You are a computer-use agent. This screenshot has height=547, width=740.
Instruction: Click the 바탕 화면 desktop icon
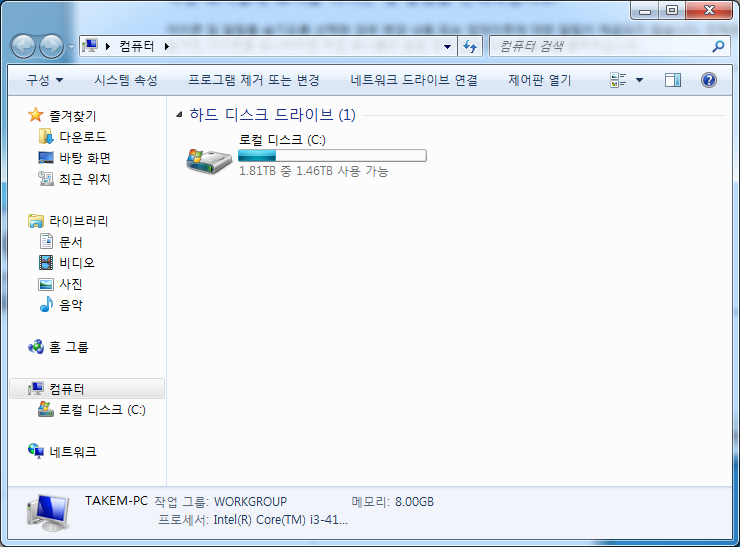46,158
